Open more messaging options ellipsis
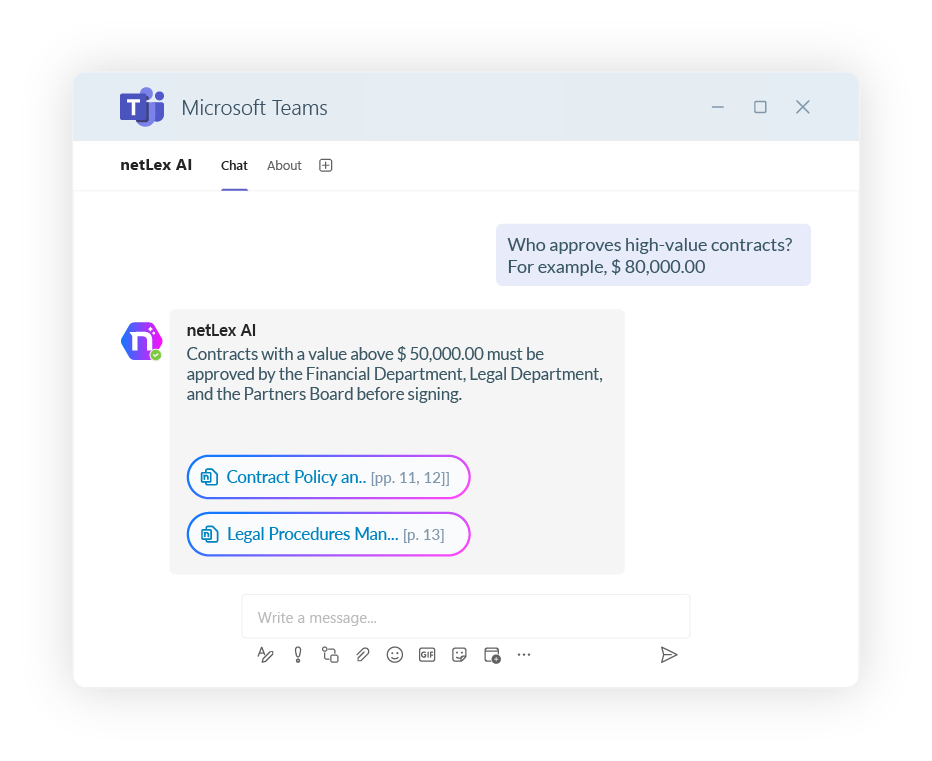This screenshot has width=932, height=761. [524, 655]
